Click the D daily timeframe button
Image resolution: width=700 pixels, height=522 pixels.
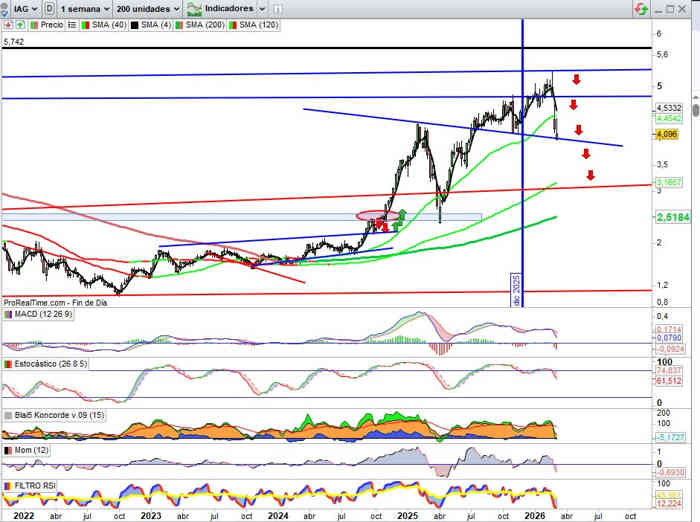50,8
